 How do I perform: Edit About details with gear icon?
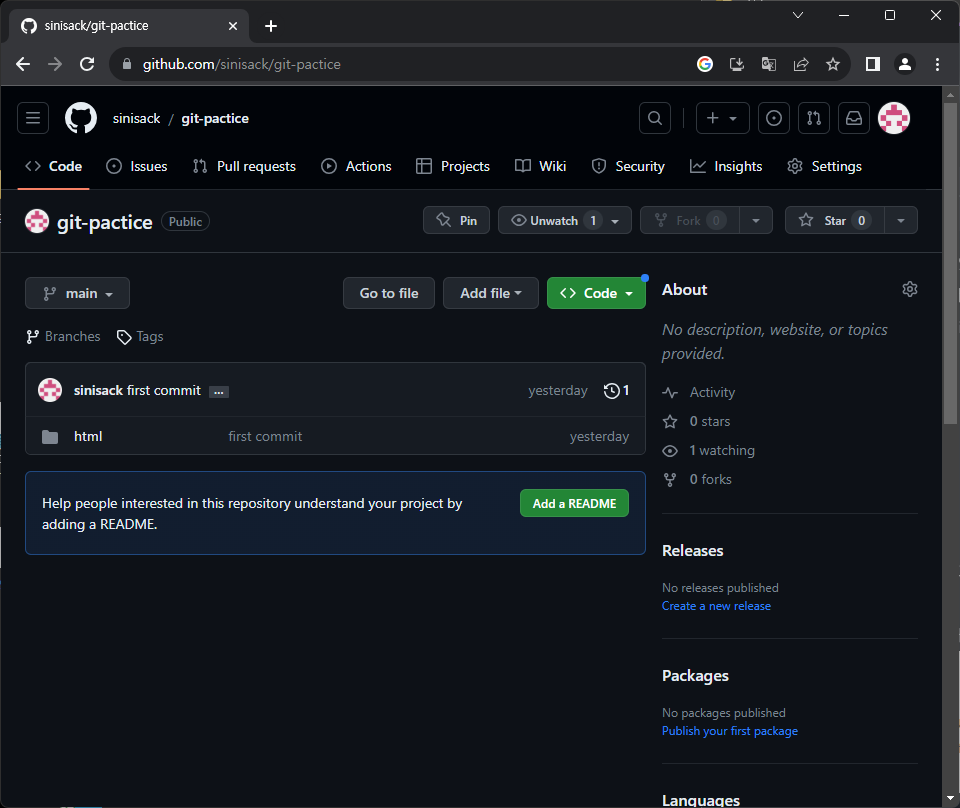pyautogui.click(x=910, y=289)
